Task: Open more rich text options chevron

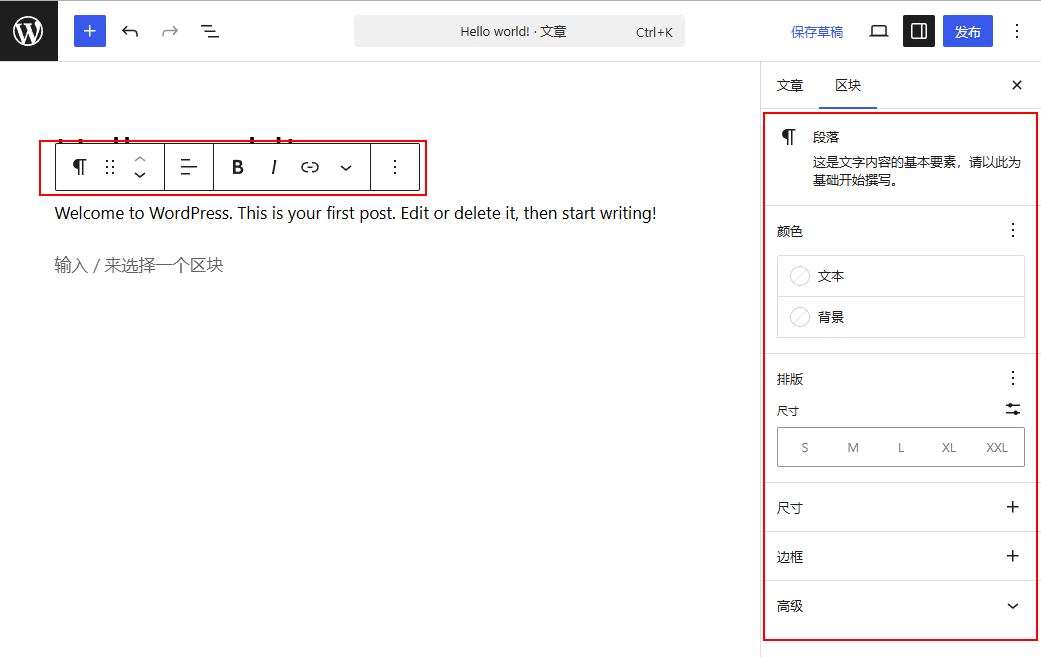Action: (x=346, y=167)
